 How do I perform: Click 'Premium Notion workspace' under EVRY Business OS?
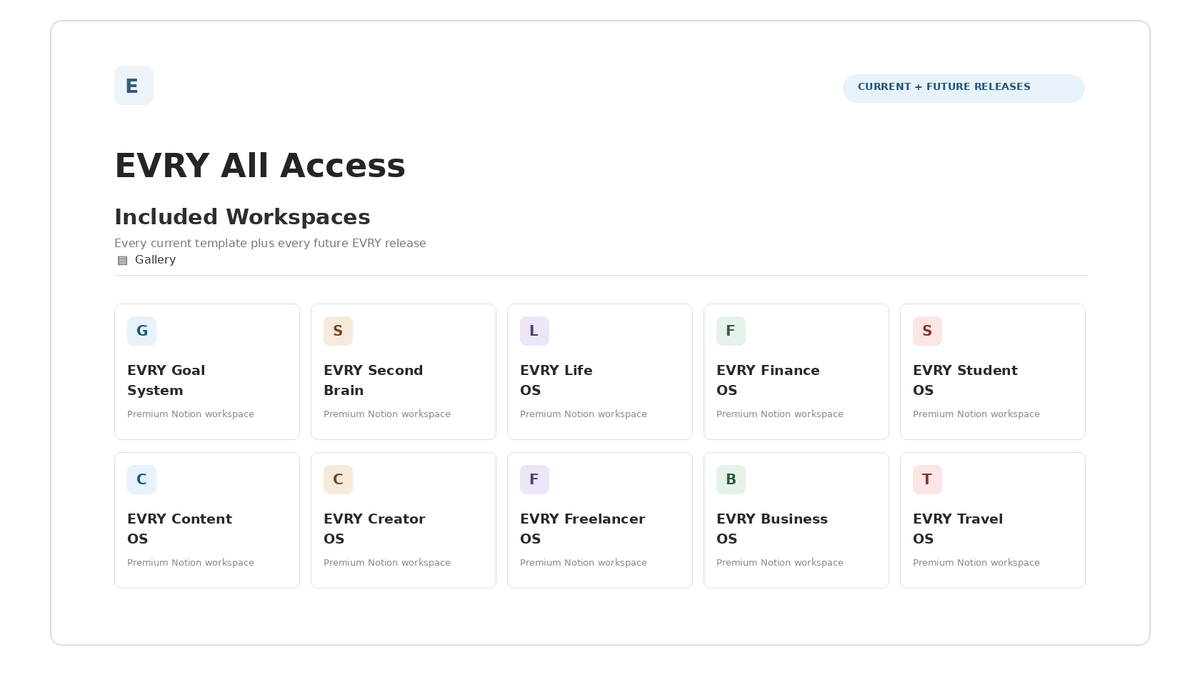tap(780, 563)
